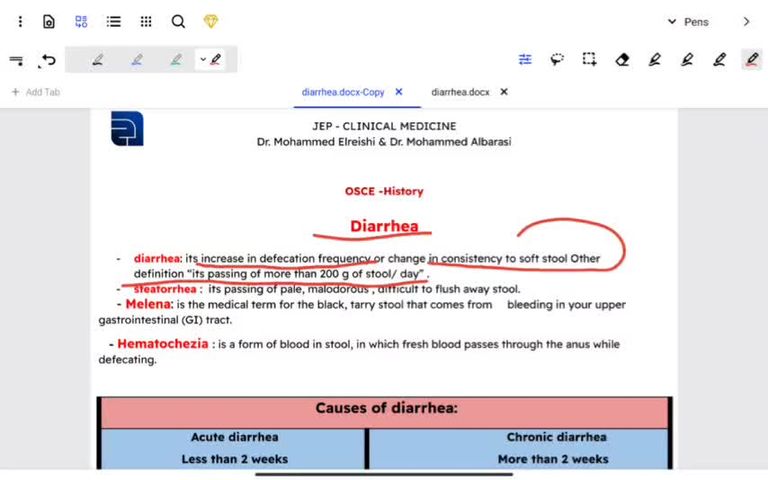Click the home indicator bar under the page
This screenshot has height=480, width=768.
pyautogui.click(x=384, y=474)
